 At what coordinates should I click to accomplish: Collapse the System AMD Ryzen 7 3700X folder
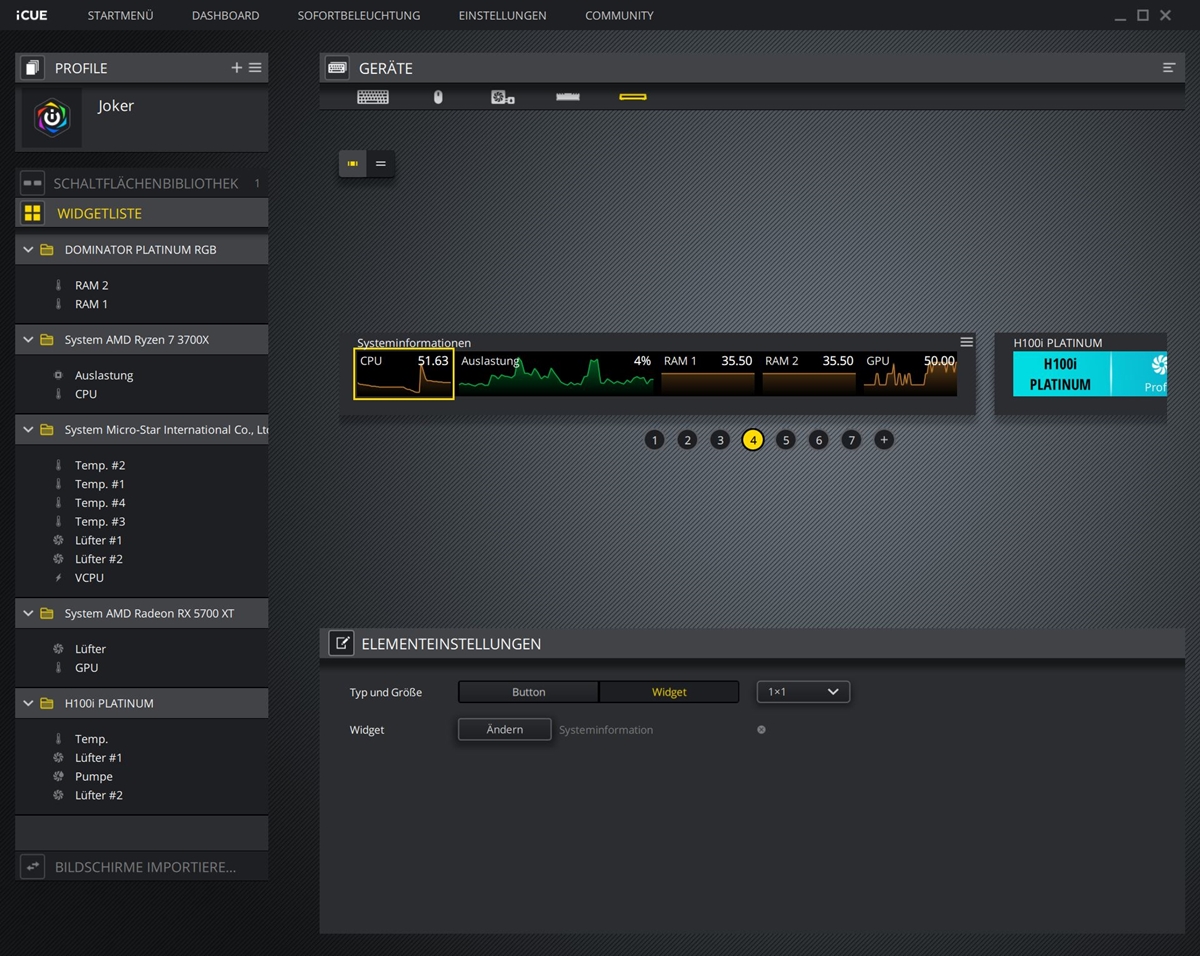pyautogui.click(x=28, y=340)
